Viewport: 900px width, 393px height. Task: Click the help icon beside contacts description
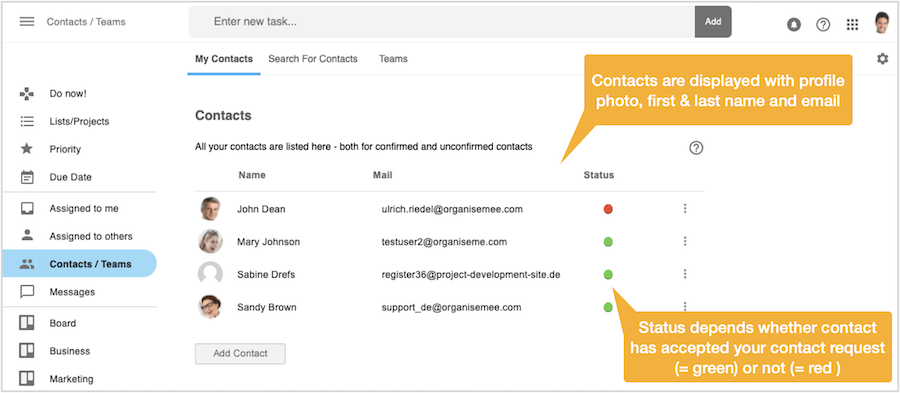[x=696, y=148]
